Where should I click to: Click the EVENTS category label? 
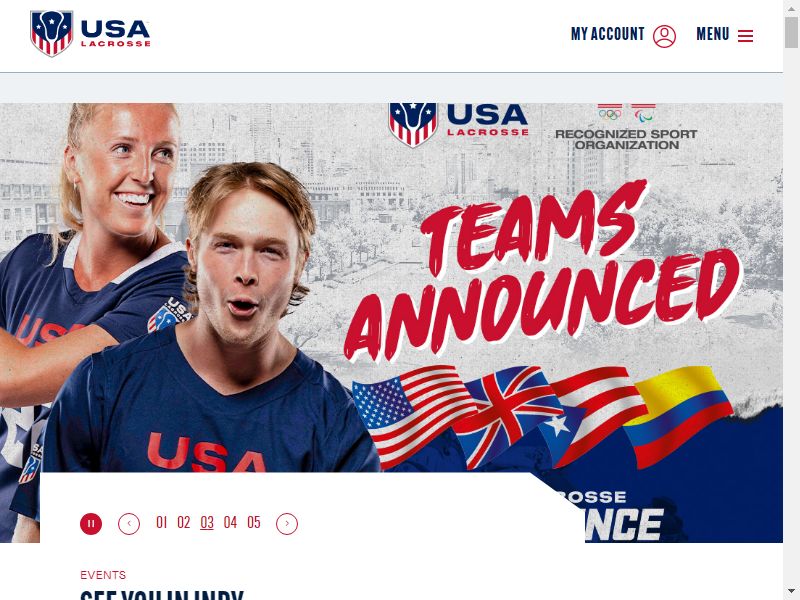click(103, 575)
